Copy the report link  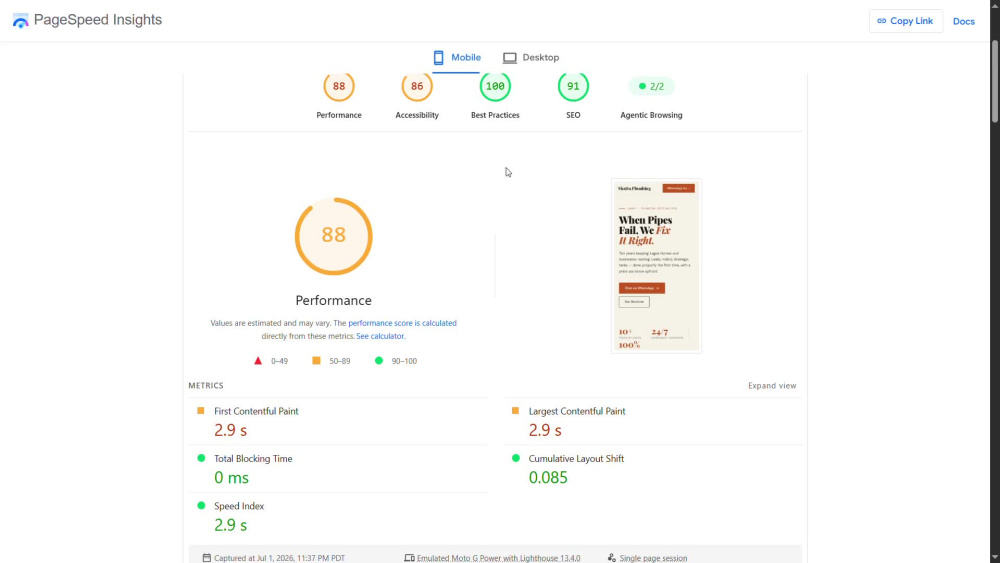(906, 21)
